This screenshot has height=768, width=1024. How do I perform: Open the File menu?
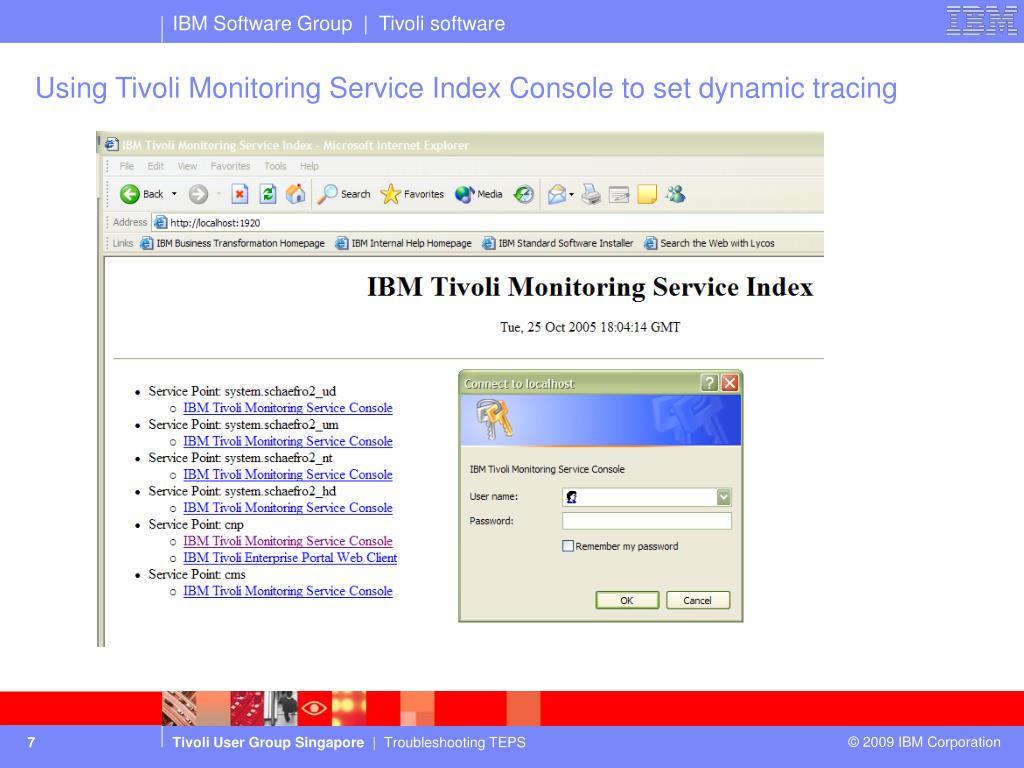click(x=127, y=166)
